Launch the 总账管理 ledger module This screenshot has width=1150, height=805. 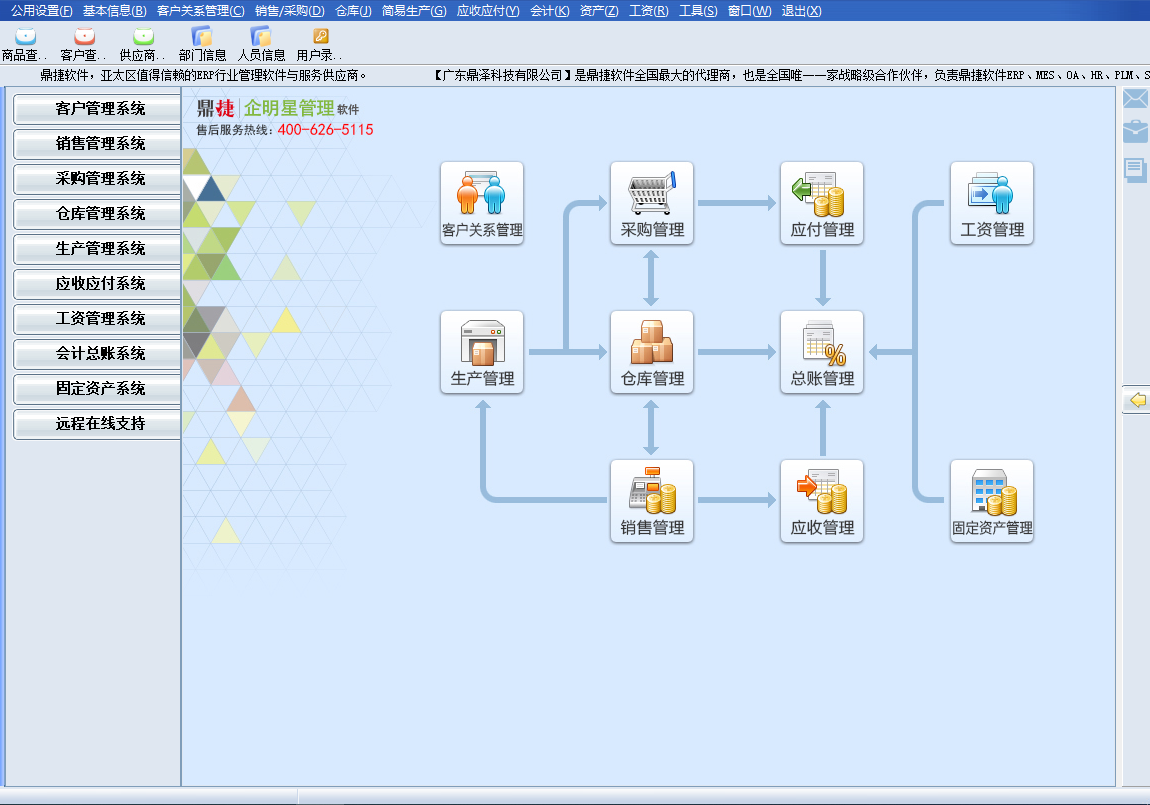822,352
